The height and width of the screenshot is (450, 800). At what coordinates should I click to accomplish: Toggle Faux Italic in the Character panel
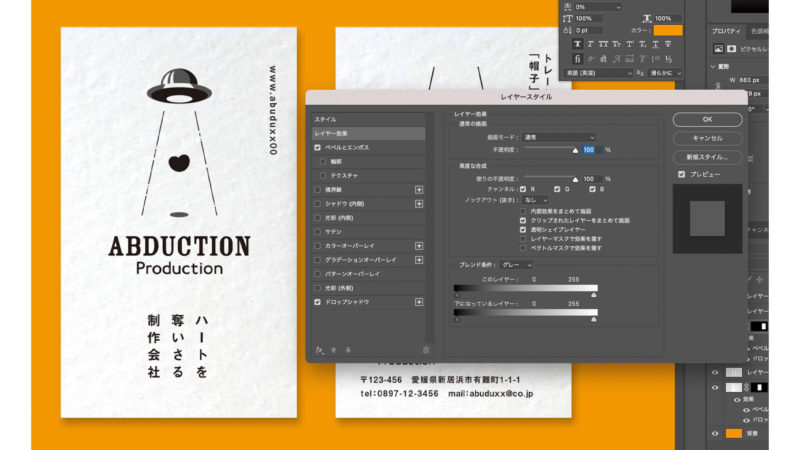pyautogui.click(x=590, y=44)
